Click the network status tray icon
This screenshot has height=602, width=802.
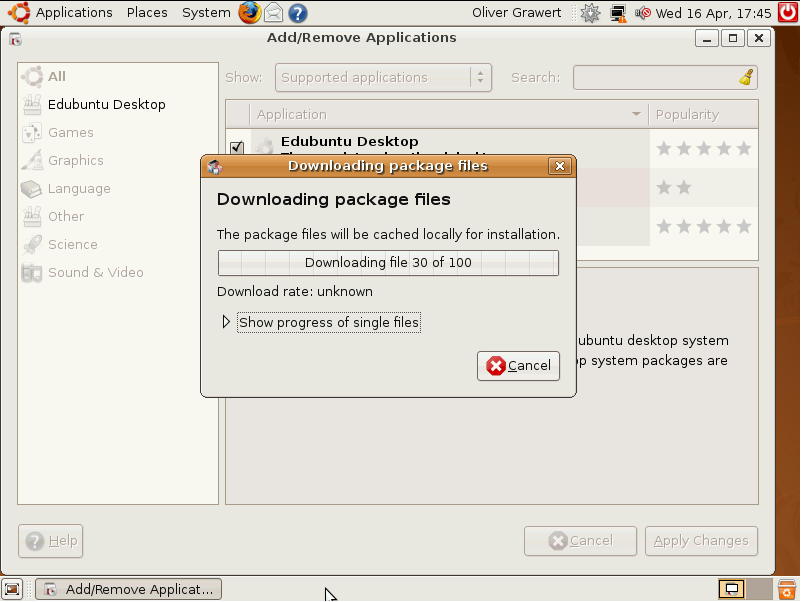coord(618,13)
